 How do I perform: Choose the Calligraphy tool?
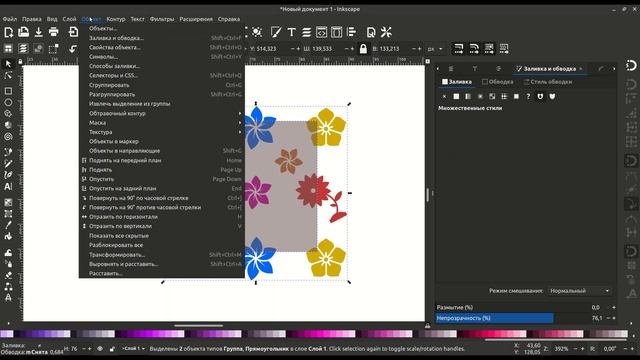click(x=8, y=175)
